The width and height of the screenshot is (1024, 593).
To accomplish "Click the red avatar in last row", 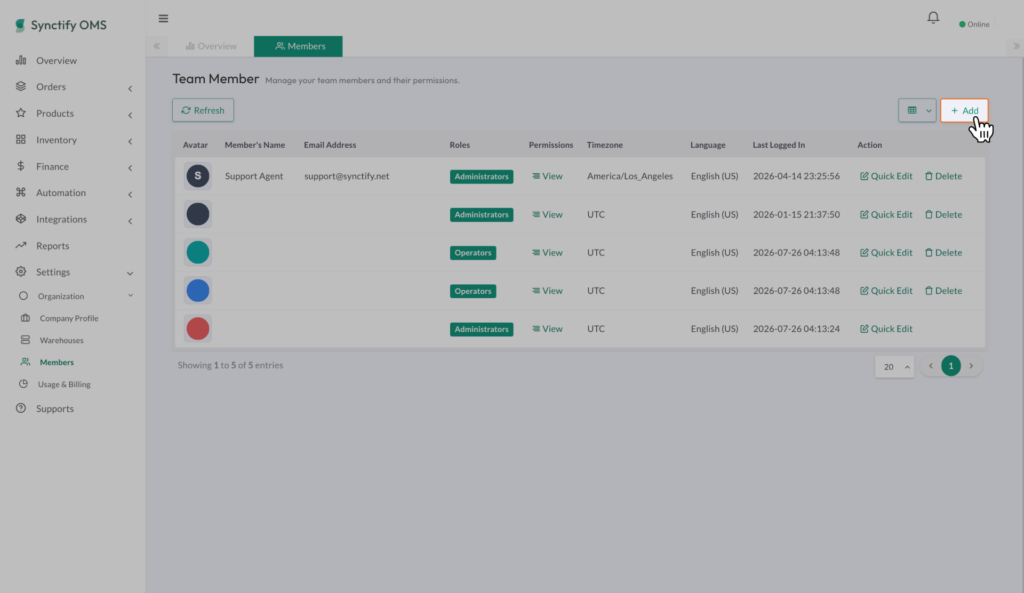I will coord(198,329).
